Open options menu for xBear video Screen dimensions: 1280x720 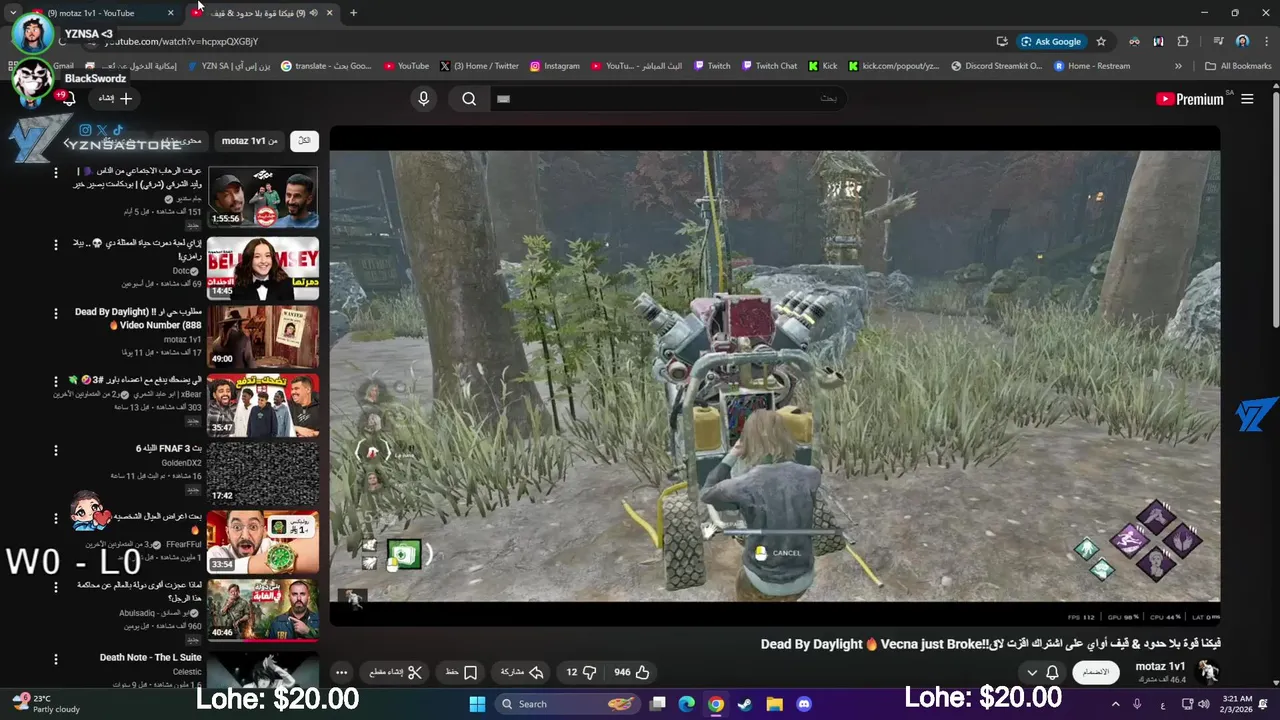point(56,381)
